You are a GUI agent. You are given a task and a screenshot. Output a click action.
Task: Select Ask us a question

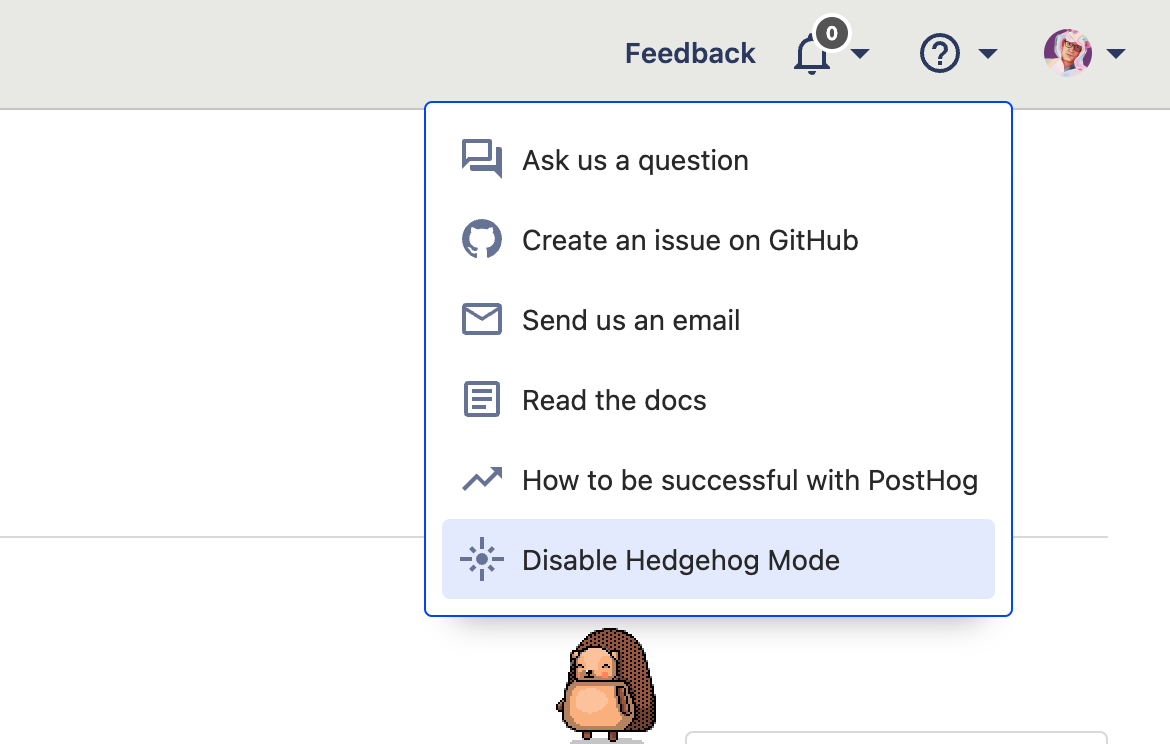[x=635, y=160]
